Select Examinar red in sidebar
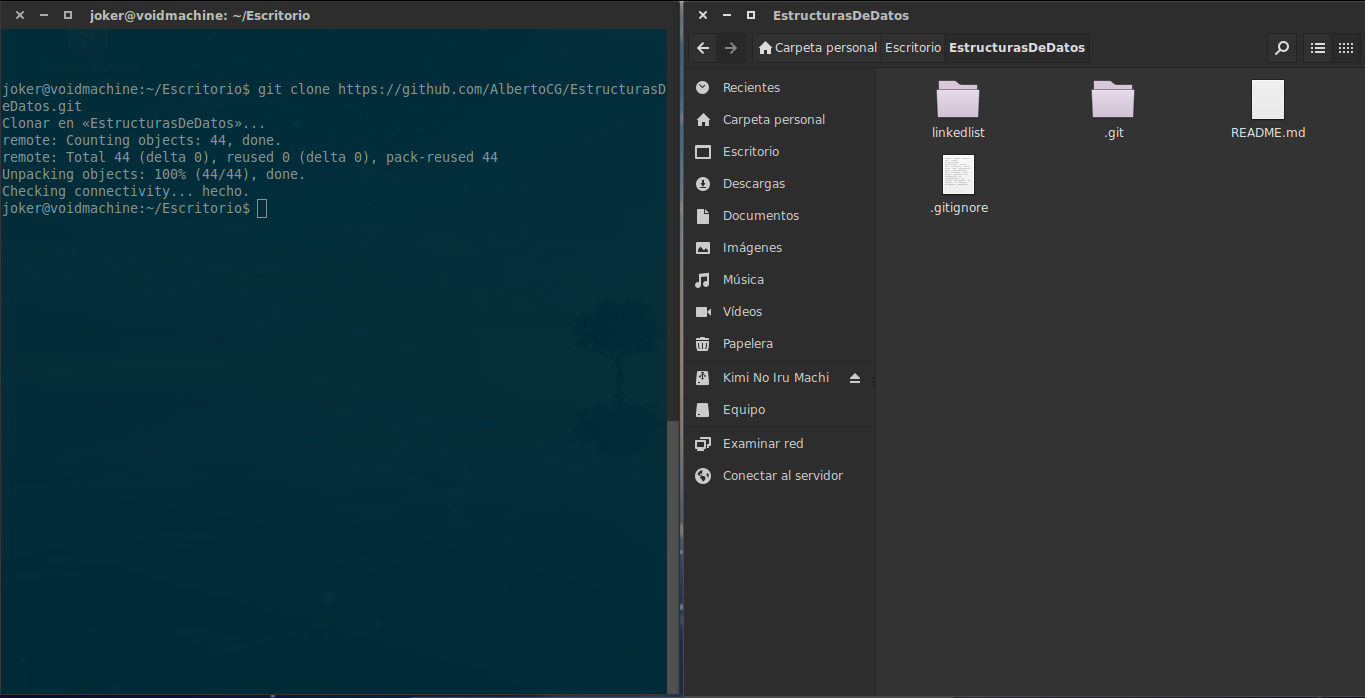This screenshot has width=1365, height=698. coord(762,444)
